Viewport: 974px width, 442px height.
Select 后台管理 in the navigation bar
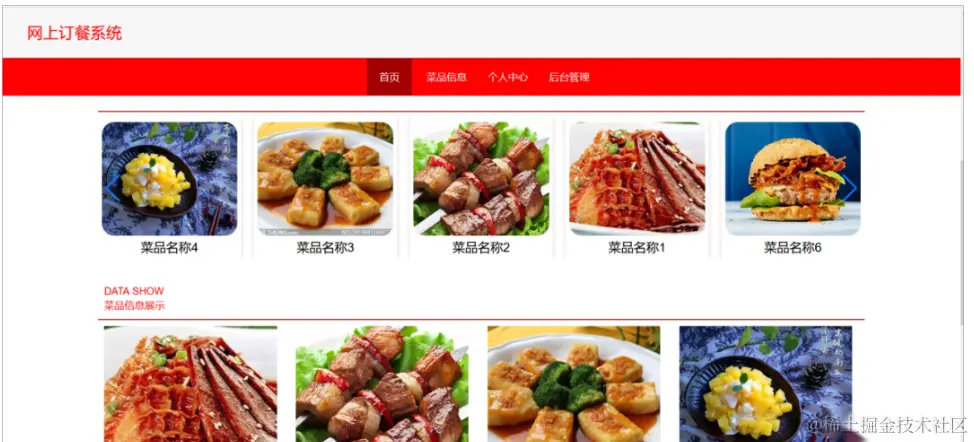pos(568,77)
